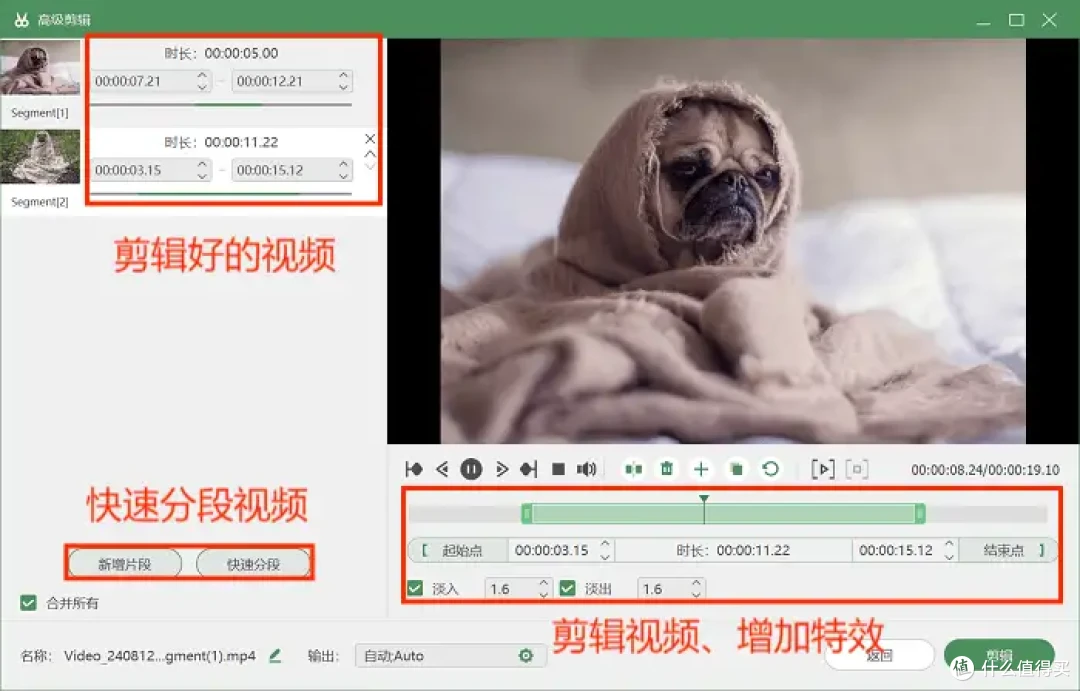Click the 返回 back button
This screenshot has height=691, width=1080.
[x=879, y=655]
